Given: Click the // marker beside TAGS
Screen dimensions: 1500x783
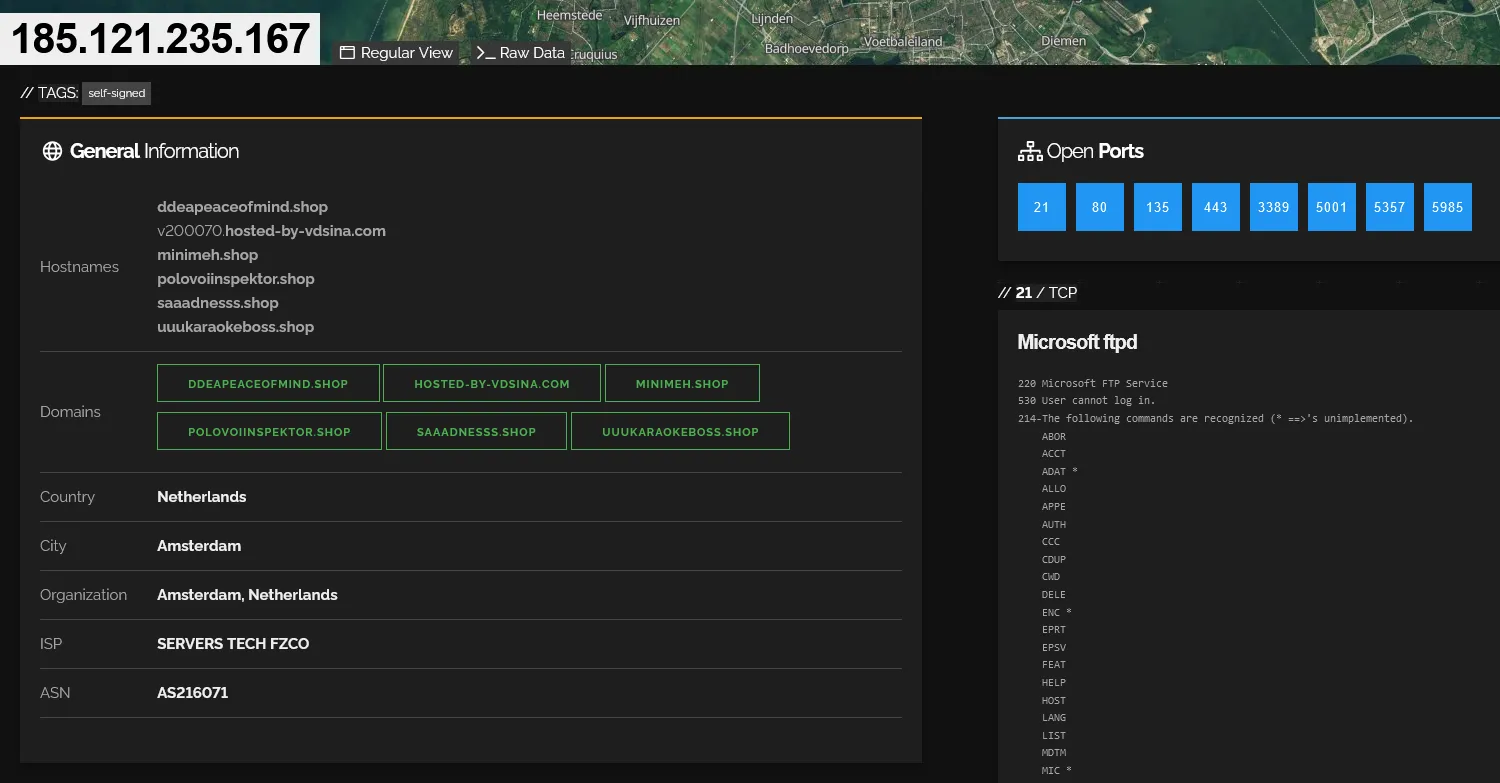Looking at the screenshot, I should (x=26, y=93).
